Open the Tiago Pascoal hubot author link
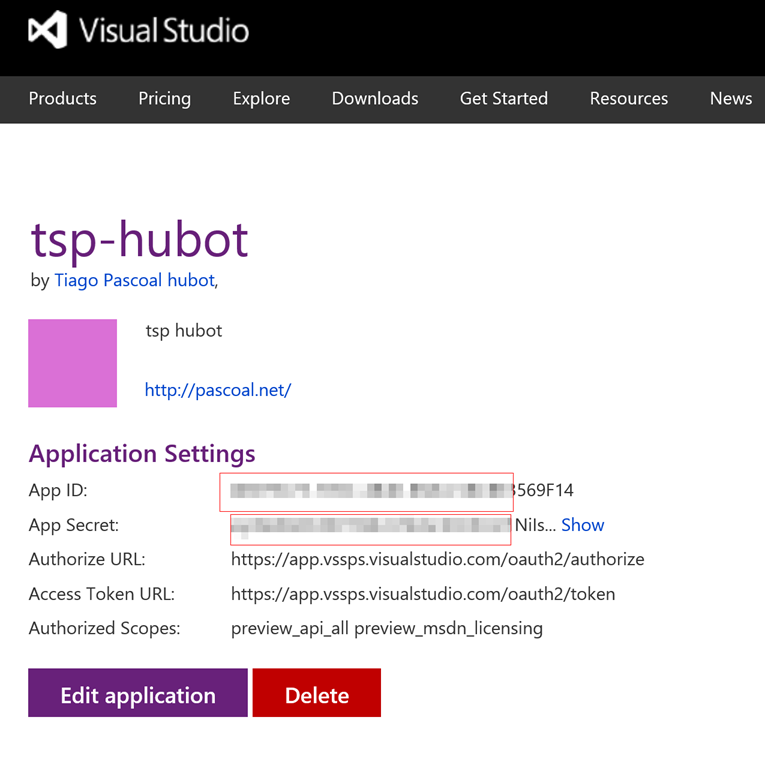765x768 pixels. (x=134, y=280)
